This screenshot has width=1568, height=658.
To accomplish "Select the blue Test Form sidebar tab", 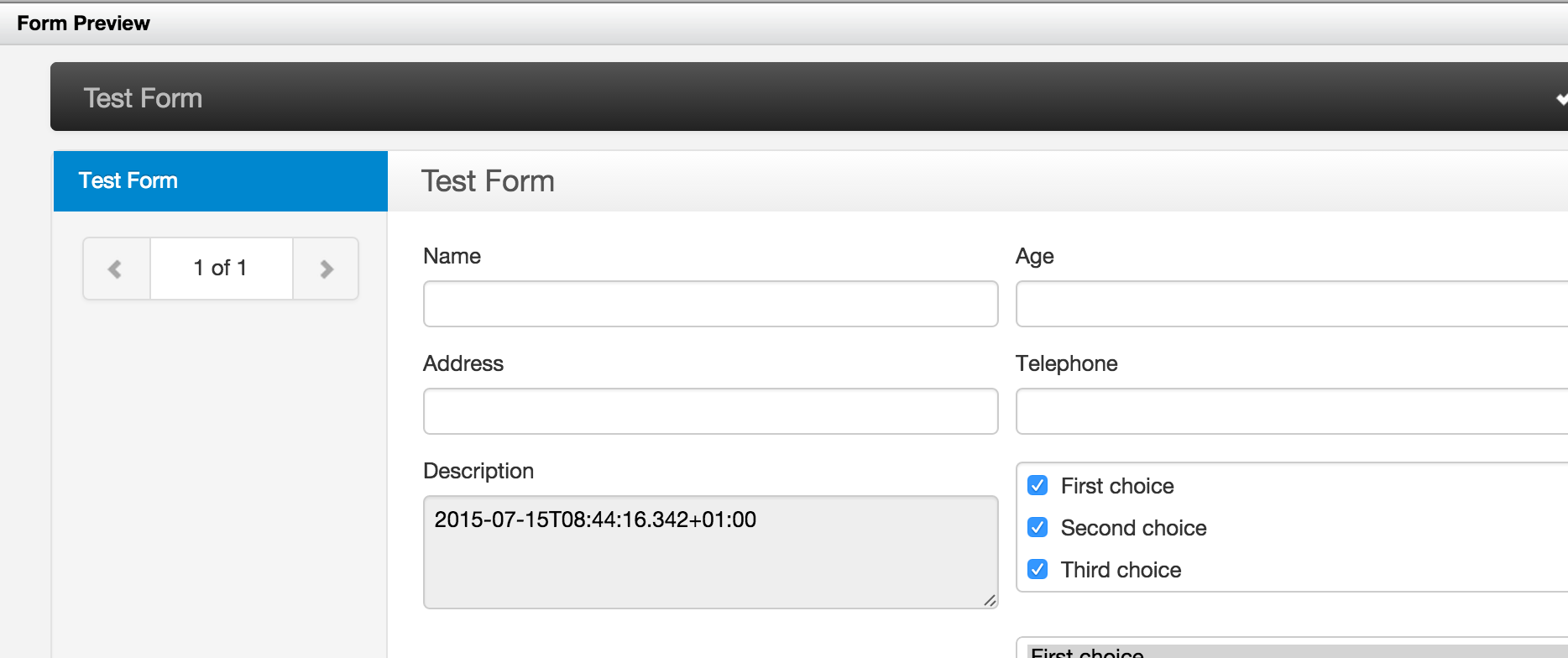I will click(x=220, y=180).
